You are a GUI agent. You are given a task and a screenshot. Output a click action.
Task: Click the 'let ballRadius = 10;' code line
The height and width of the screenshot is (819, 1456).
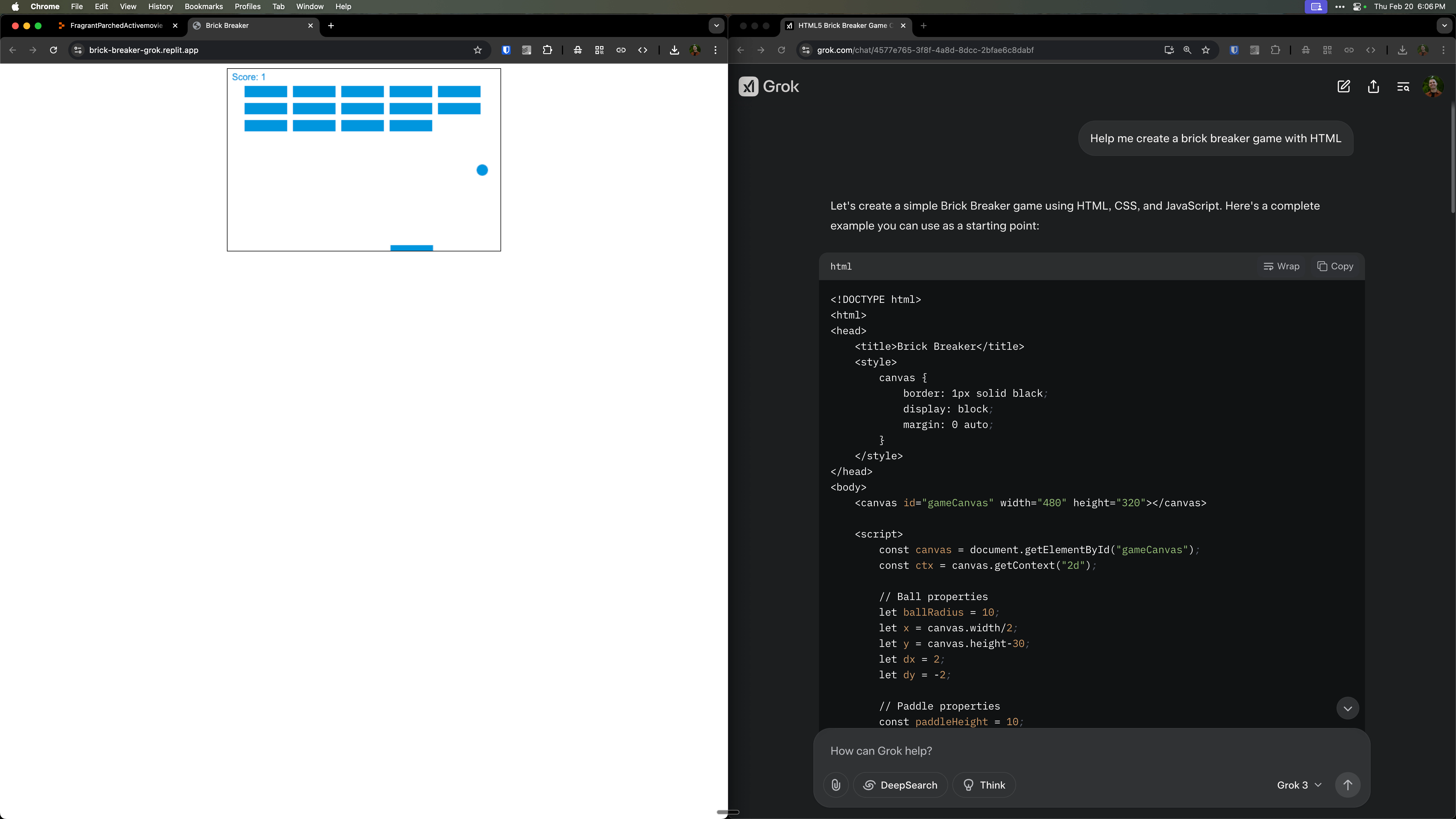pyautogui.click(x=939, y=612)
